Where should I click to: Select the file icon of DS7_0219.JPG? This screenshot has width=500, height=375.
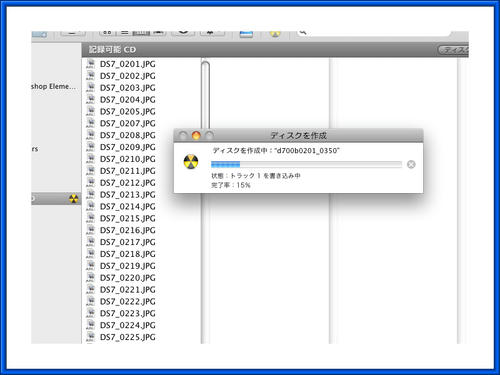click(90, 266)
